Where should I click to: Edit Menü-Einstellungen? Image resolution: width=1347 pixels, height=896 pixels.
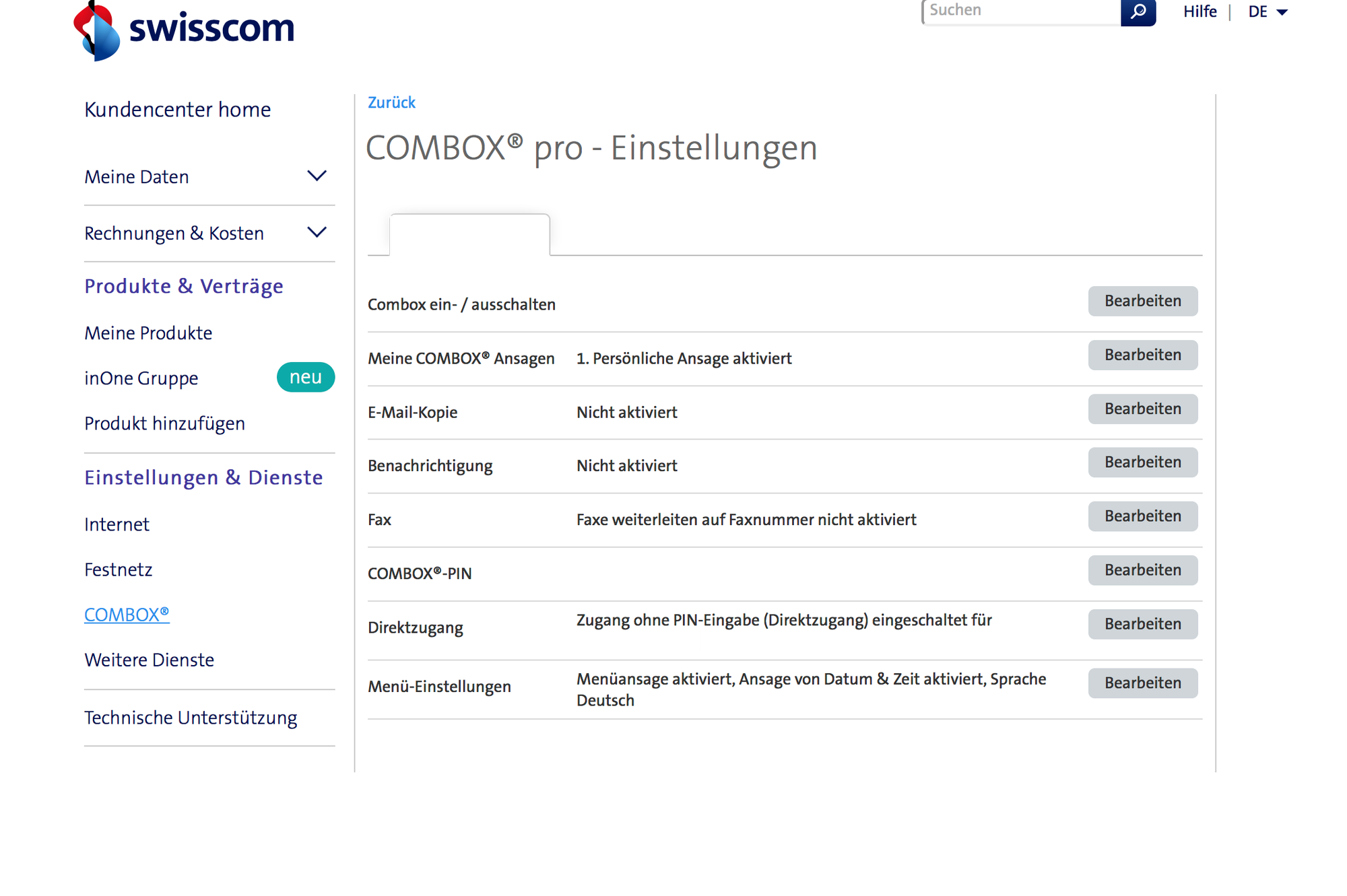(x=1142, y=683)
